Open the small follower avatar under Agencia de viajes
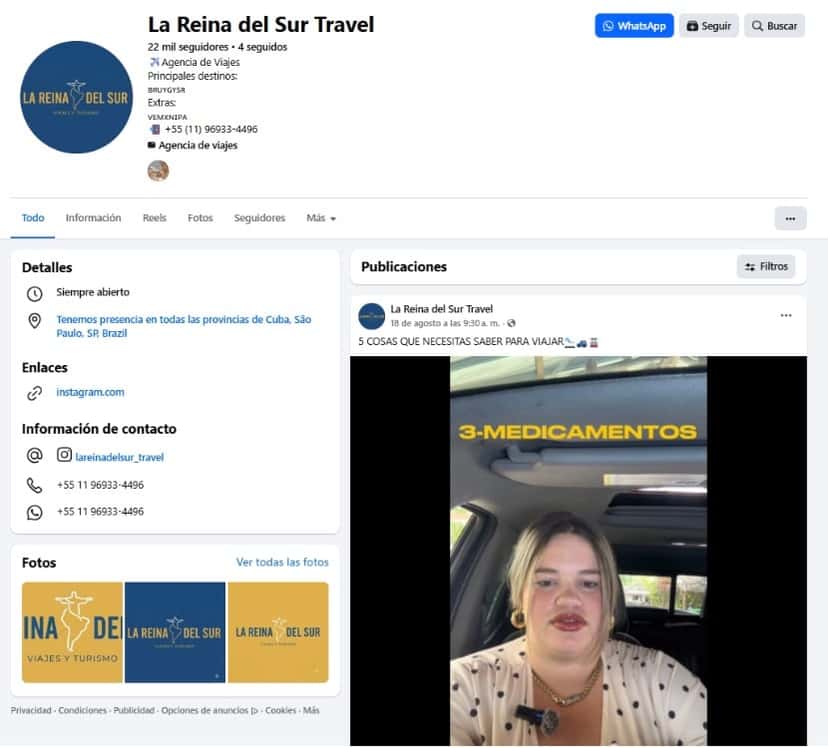The height and width of the screenshot is (748, 828). click(158, 171)
